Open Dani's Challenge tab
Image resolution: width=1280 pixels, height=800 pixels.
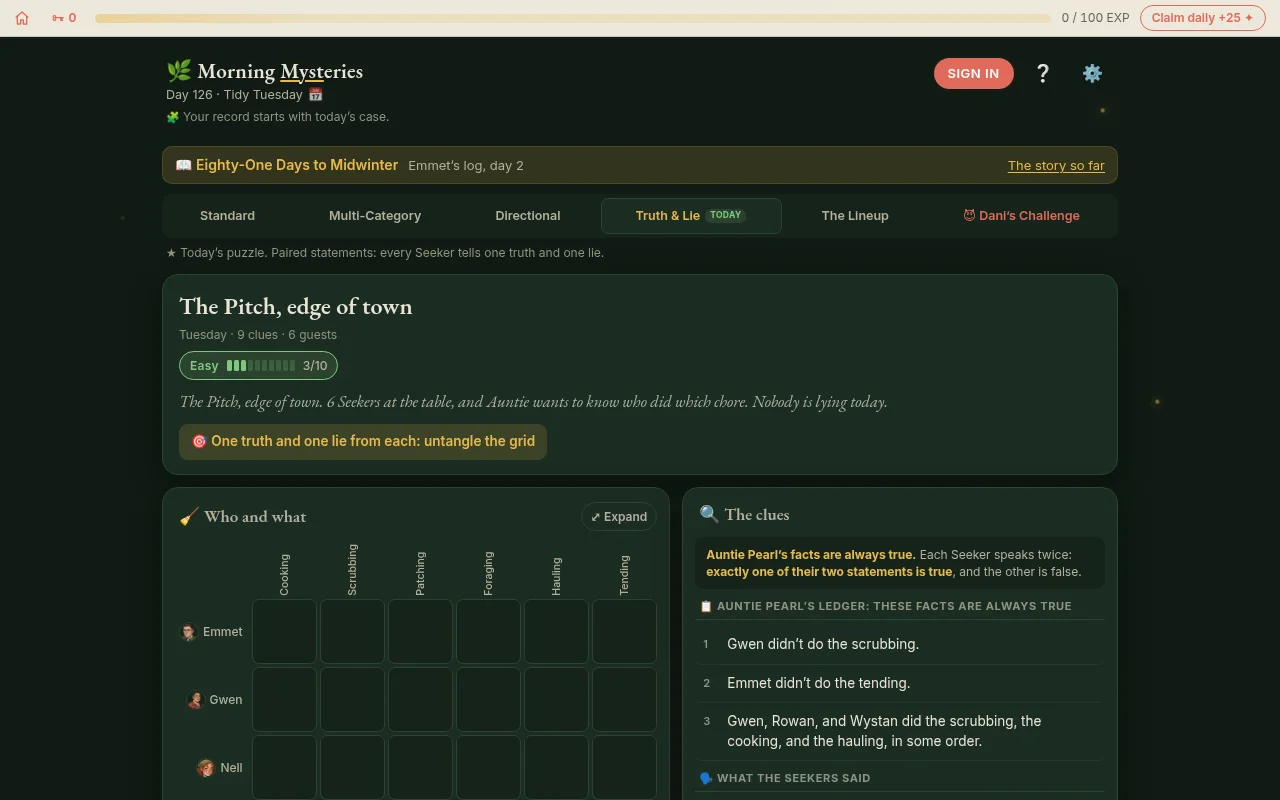(1021, 216)
